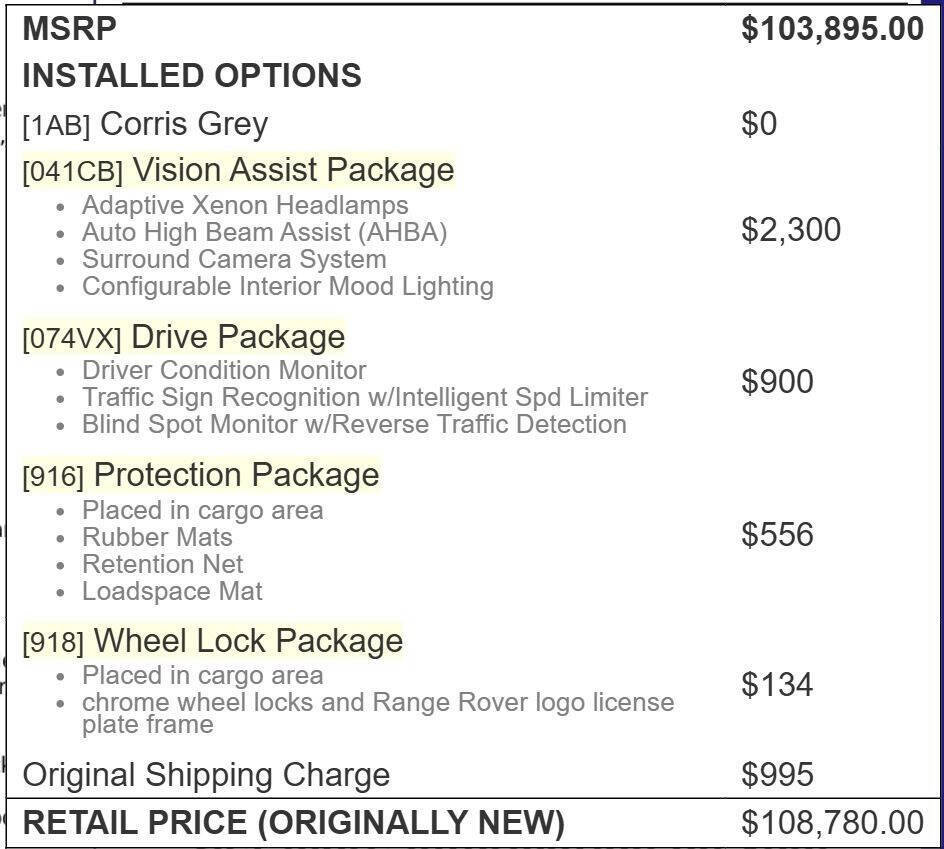Screen dimensions: 944x849
Task: Click the retail price total $108,780.00
Action: tap(832, 823)
